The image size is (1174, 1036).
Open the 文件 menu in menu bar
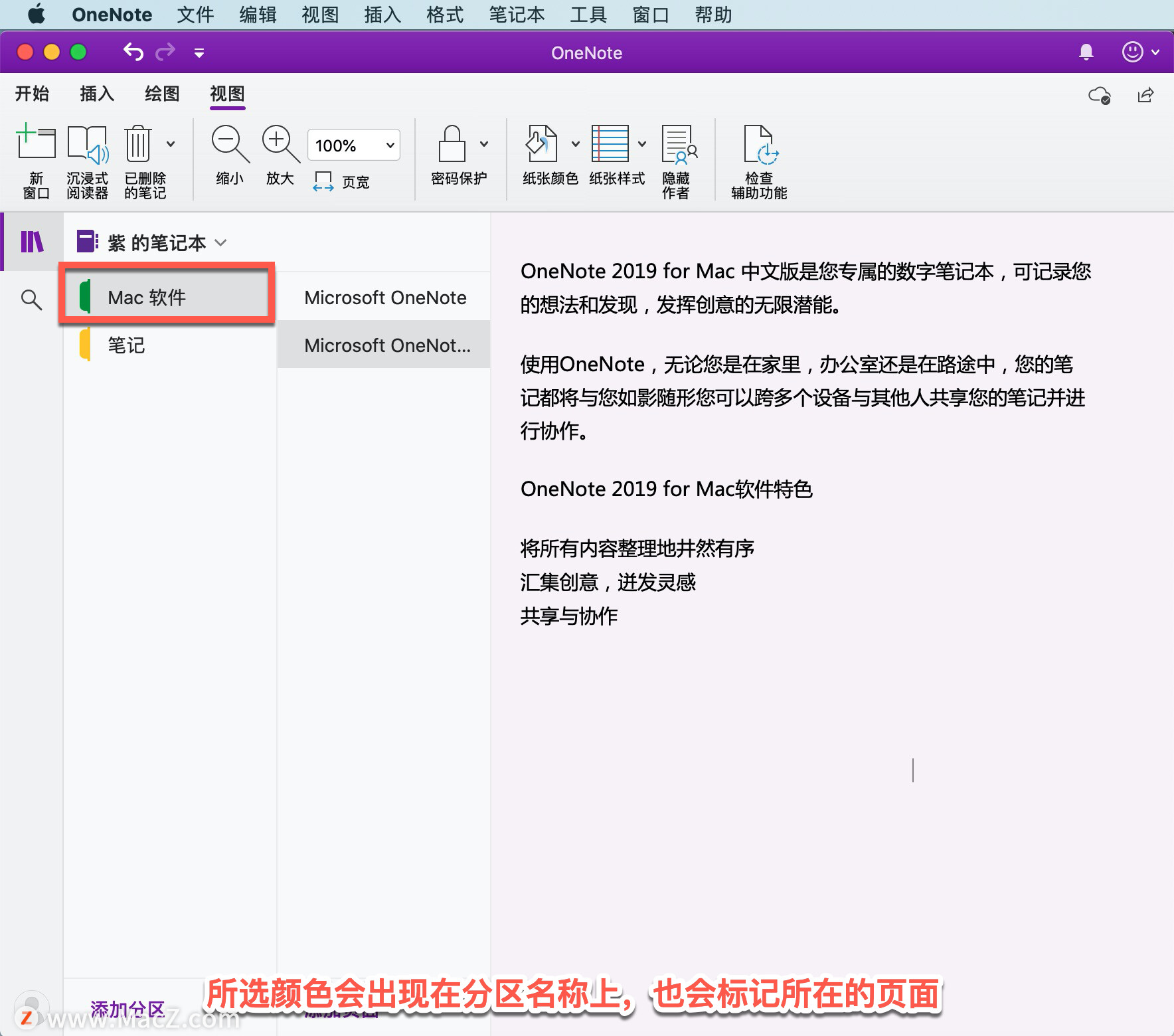pyautogui.click(x=195, y=15)
